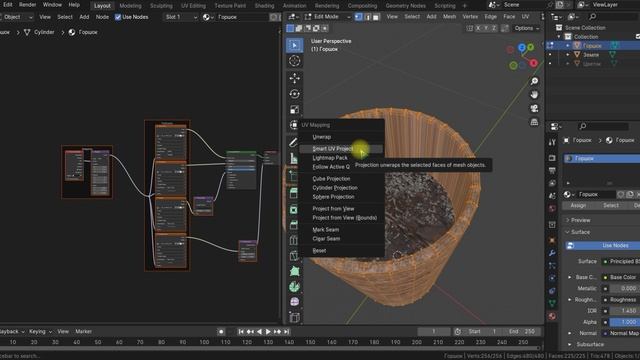The width and height of the screenshot is (640, 360).
Task: Switch to the Modeling workspace tab
Action: (130, 6)
